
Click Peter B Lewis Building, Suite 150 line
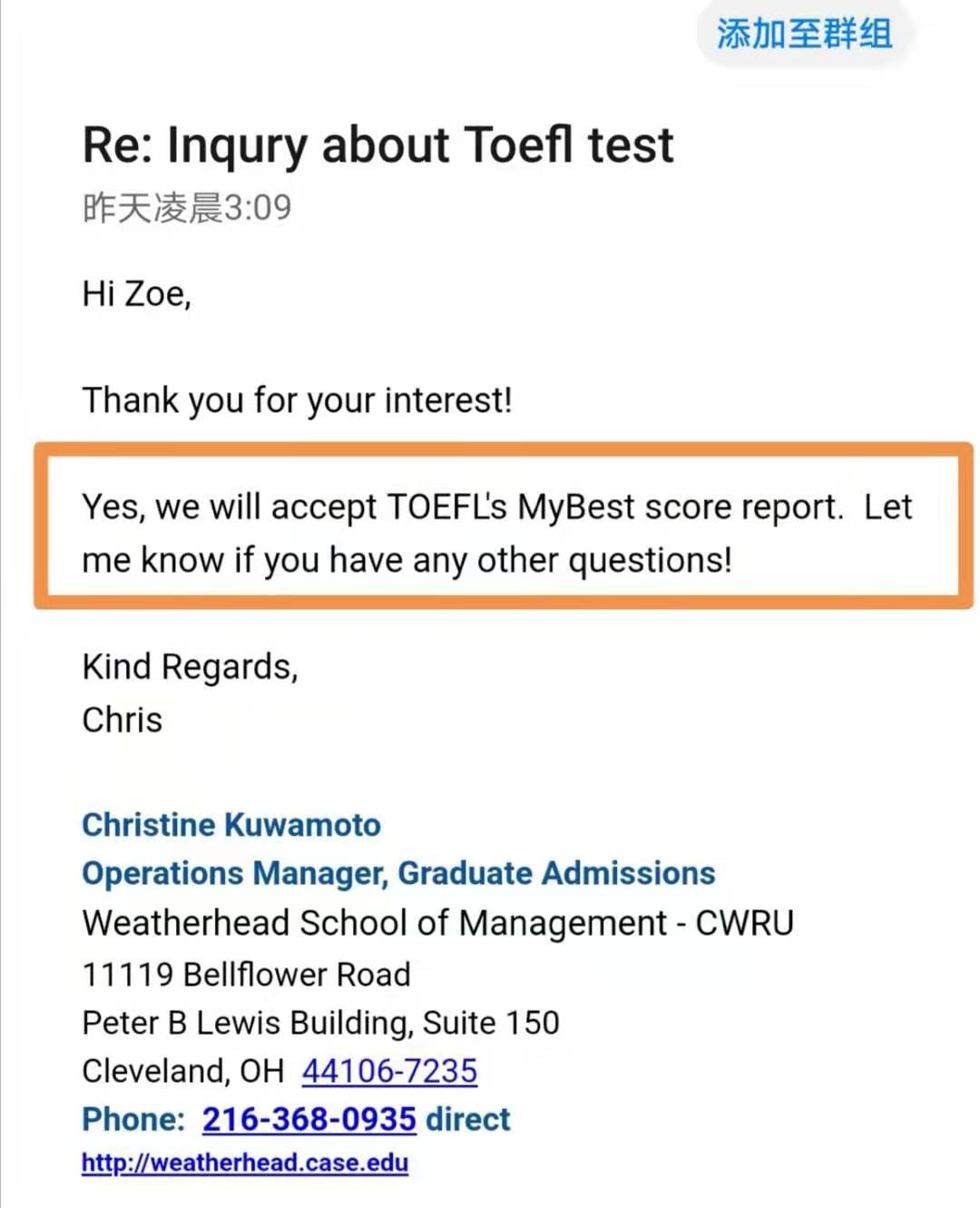point(320,1023)
